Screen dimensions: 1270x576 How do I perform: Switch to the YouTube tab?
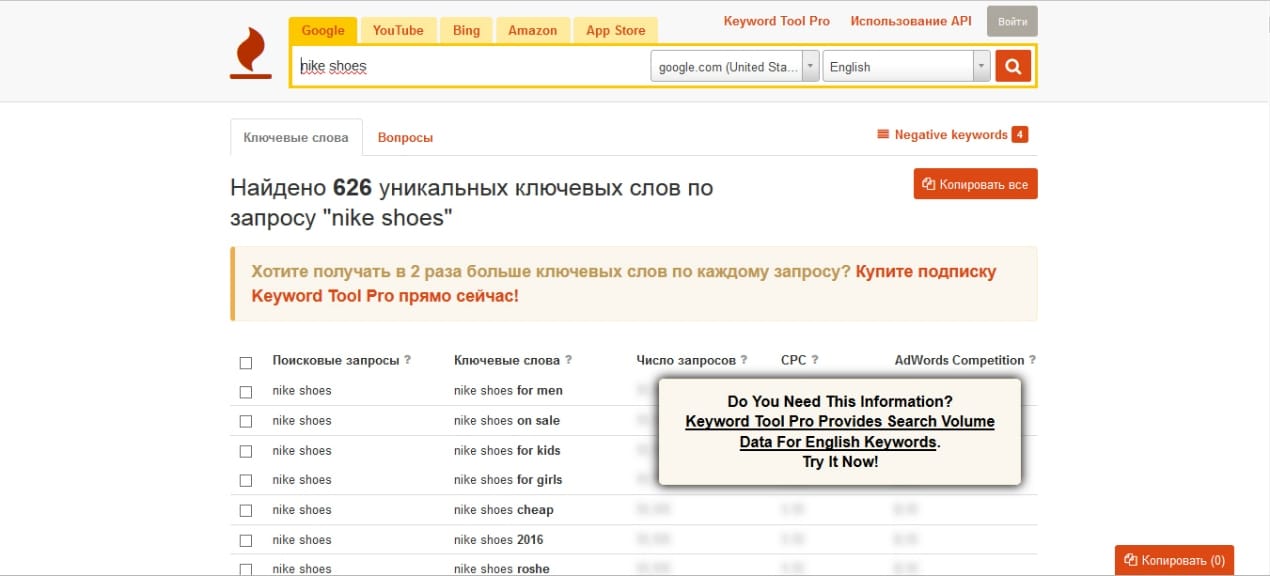click(x=398, y=30)
